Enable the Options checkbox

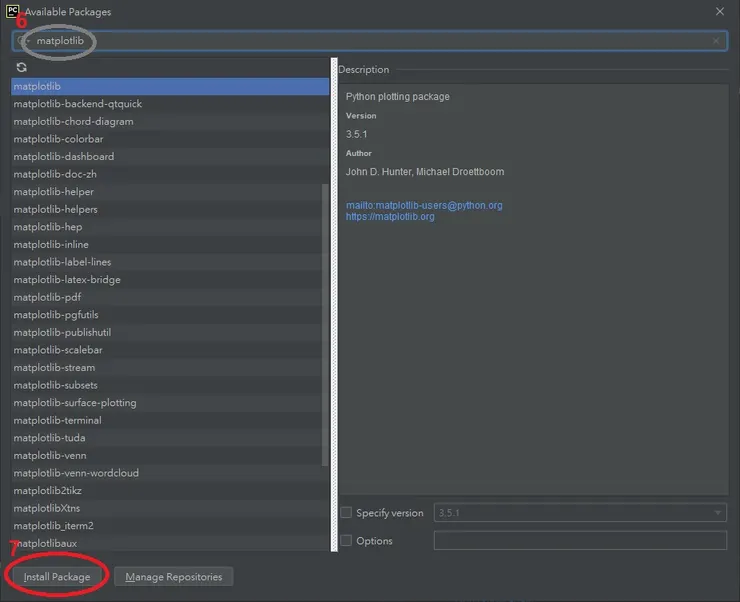click(346, 540)
